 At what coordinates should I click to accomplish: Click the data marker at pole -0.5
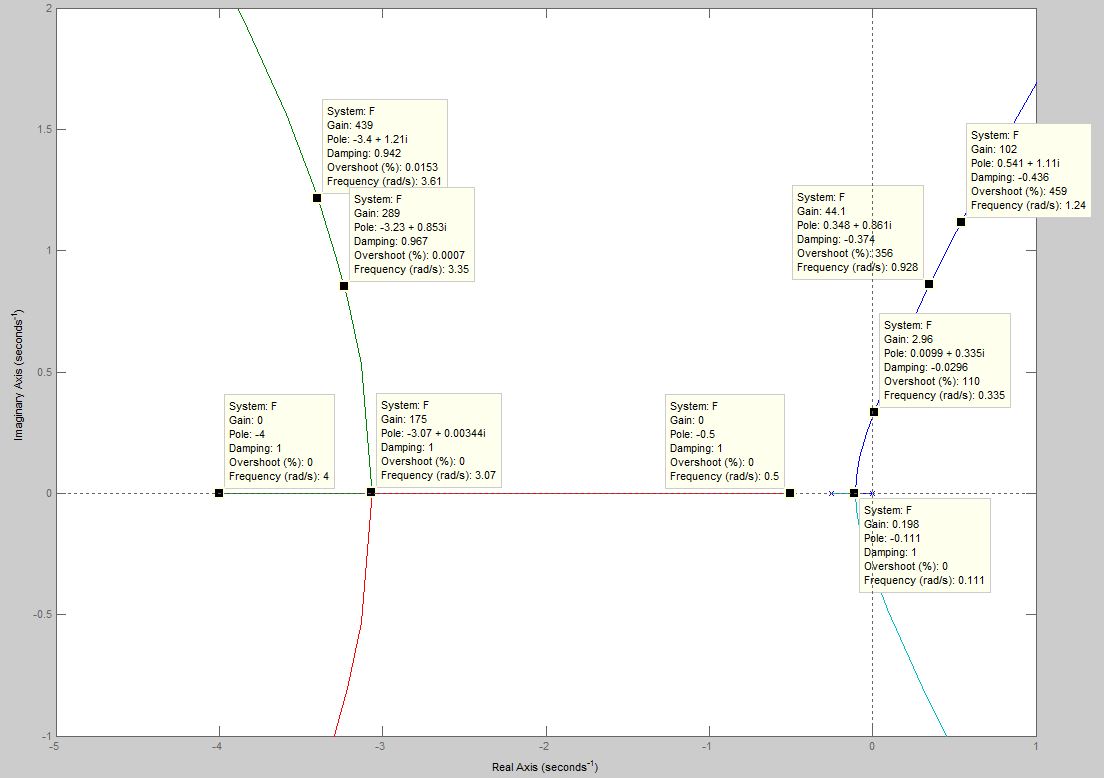pos(790,493)
